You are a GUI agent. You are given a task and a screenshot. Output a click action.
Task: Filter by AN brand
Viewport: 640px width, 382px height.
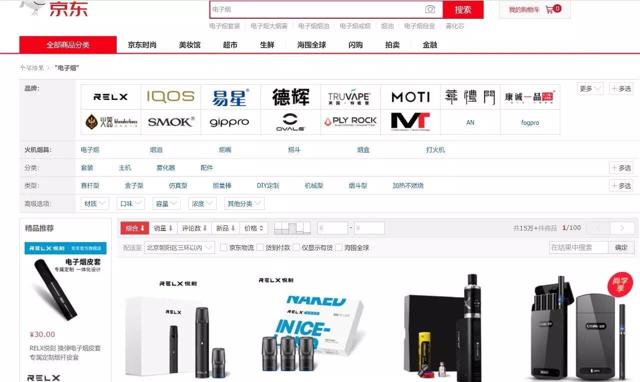[470, 122]
